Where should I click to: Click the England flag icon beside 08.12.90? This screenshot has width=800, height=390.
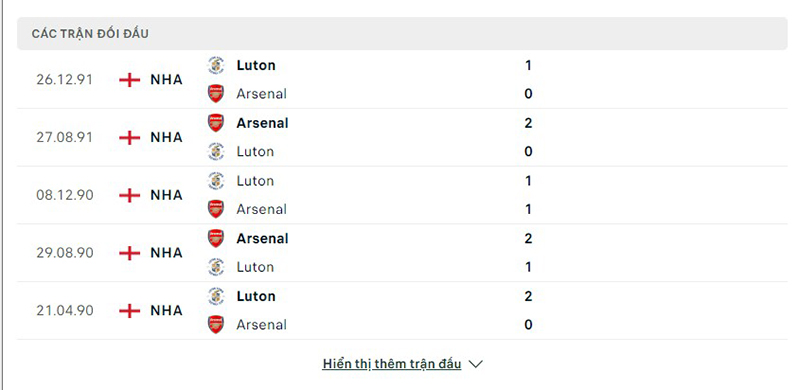[x=130, y=195]
